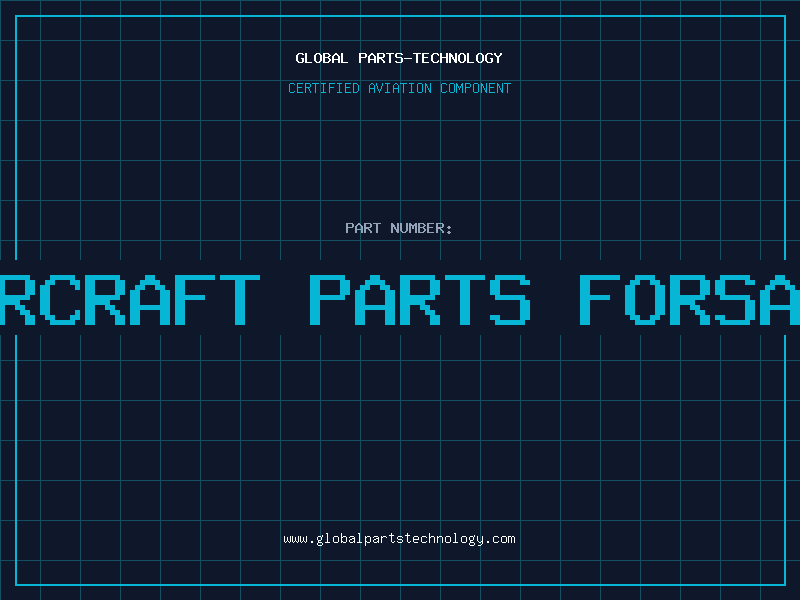Image resolution: width=800 pixels, height=600 pixels.
Task: Click the CERTIFIED AVIATION COMPONENT subtitle
Action: (399, 88)
